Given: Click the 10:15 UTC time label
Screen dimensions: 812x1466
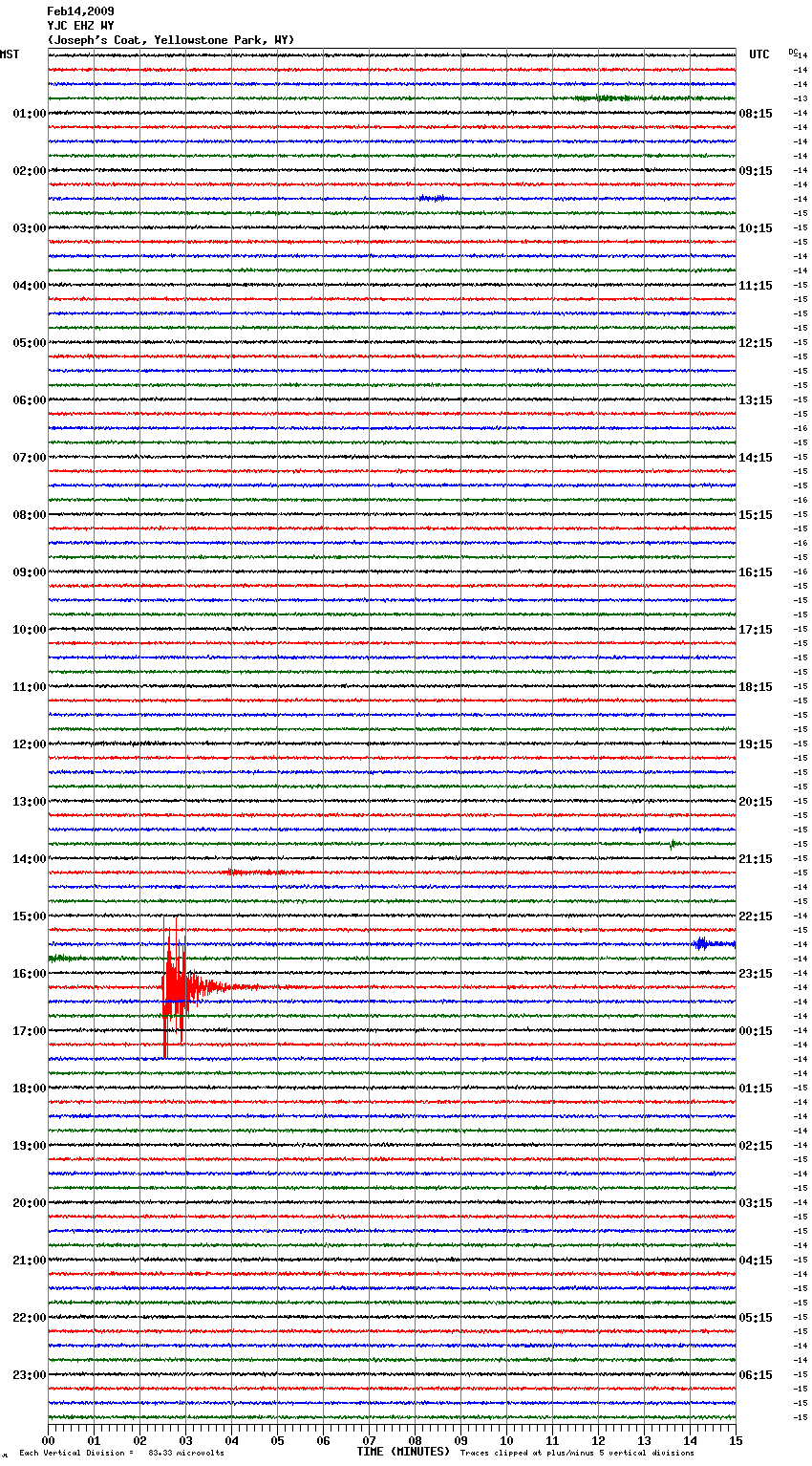Looking at the screenshot, I should pyautogui.click(x=756, y=228).
